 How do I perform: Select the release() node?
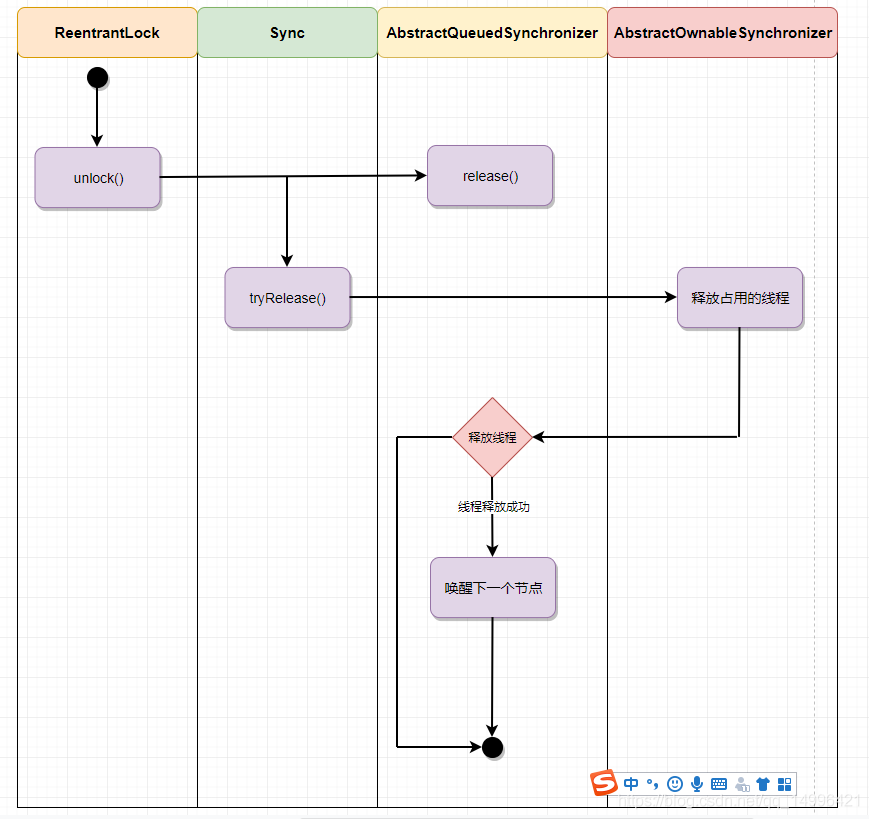tap(490, 176)
